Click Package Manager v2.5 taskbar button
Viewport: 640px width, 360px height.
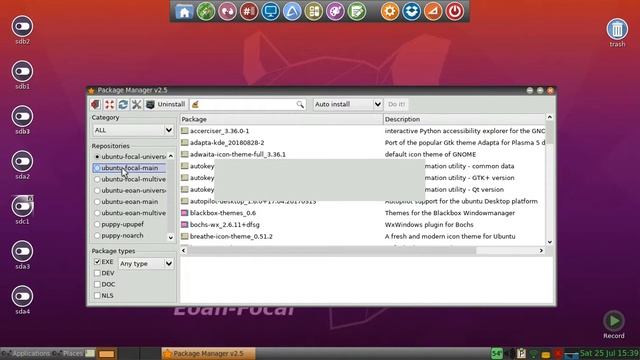point(209,353)
